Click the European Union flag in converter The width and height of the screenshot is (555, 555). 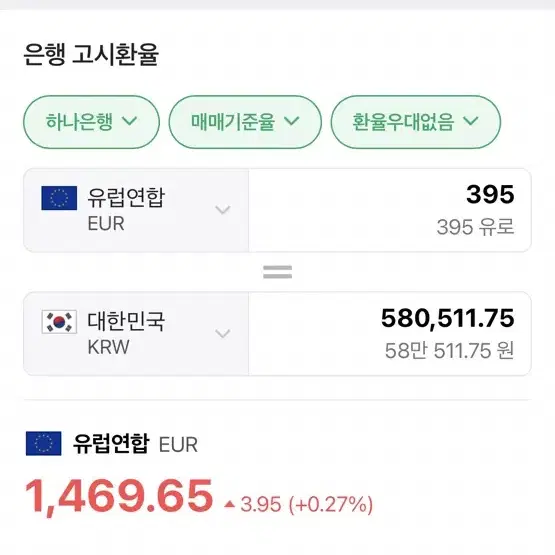click(59, 198)
